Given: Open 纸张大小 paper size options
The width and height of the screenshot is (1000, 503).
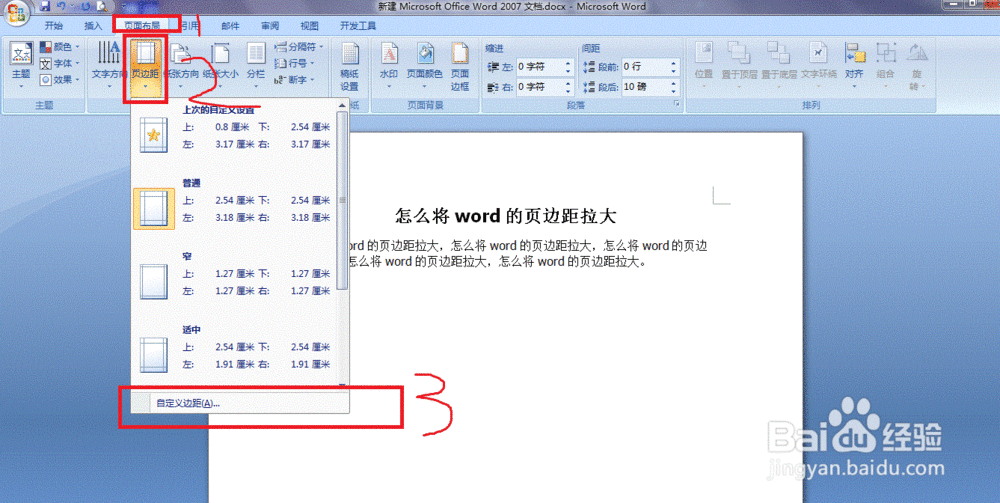Looking at the screenshot, I should click(221, 65).
